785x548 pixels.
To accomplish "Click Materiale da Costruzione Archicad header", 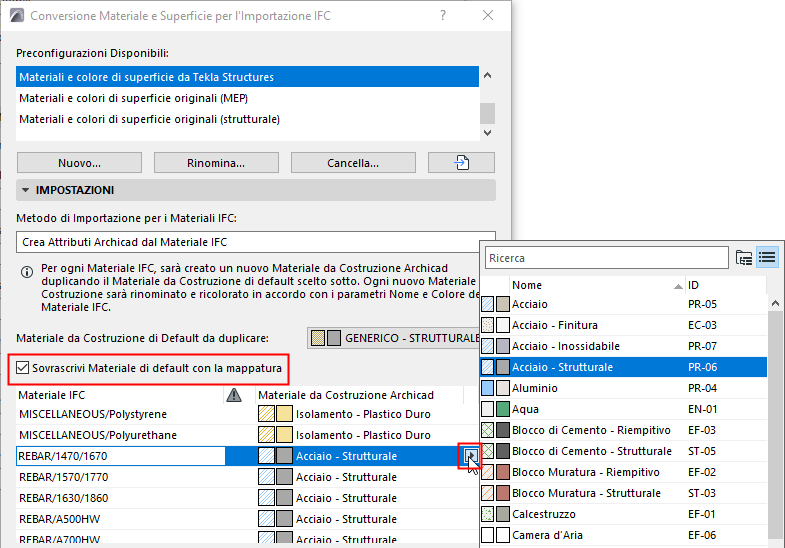I will pos(359,395).
